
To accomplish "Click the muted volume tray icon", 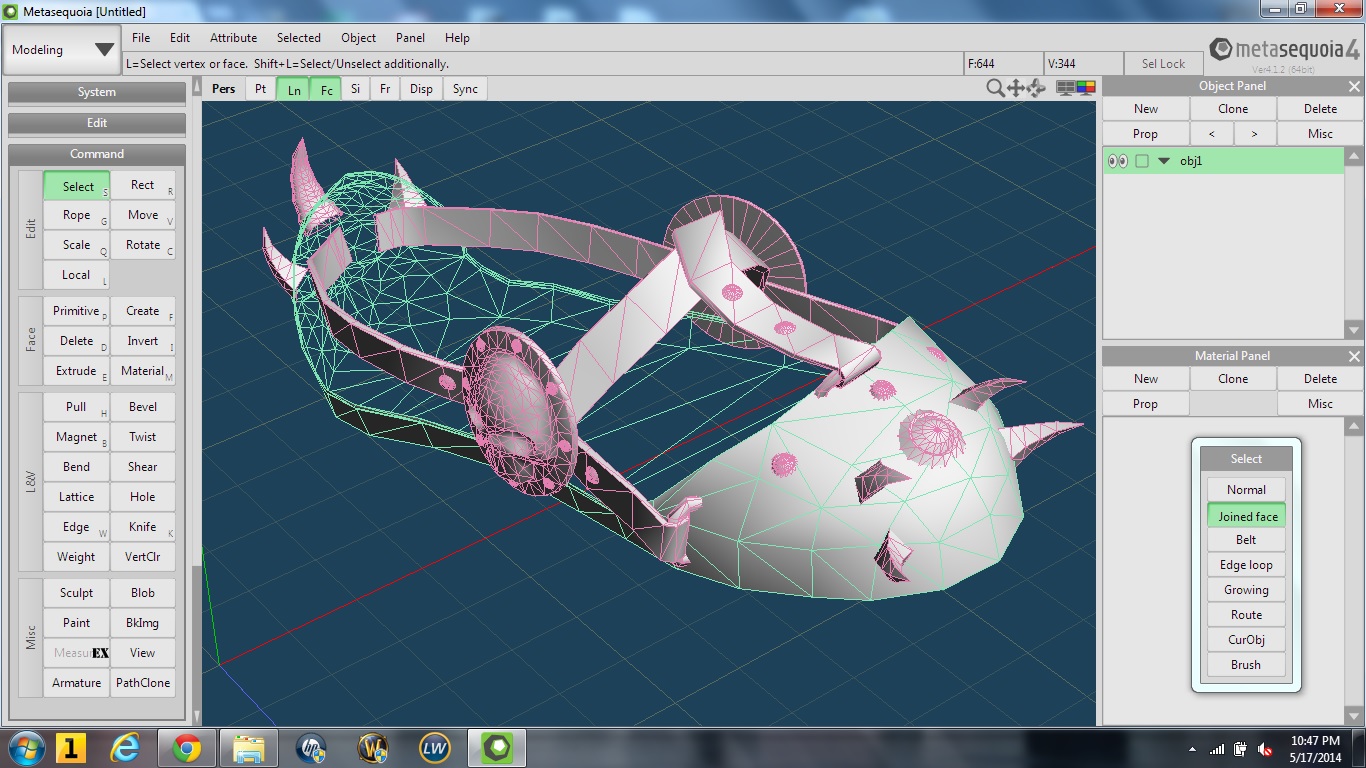I will tap(1265, 749).
